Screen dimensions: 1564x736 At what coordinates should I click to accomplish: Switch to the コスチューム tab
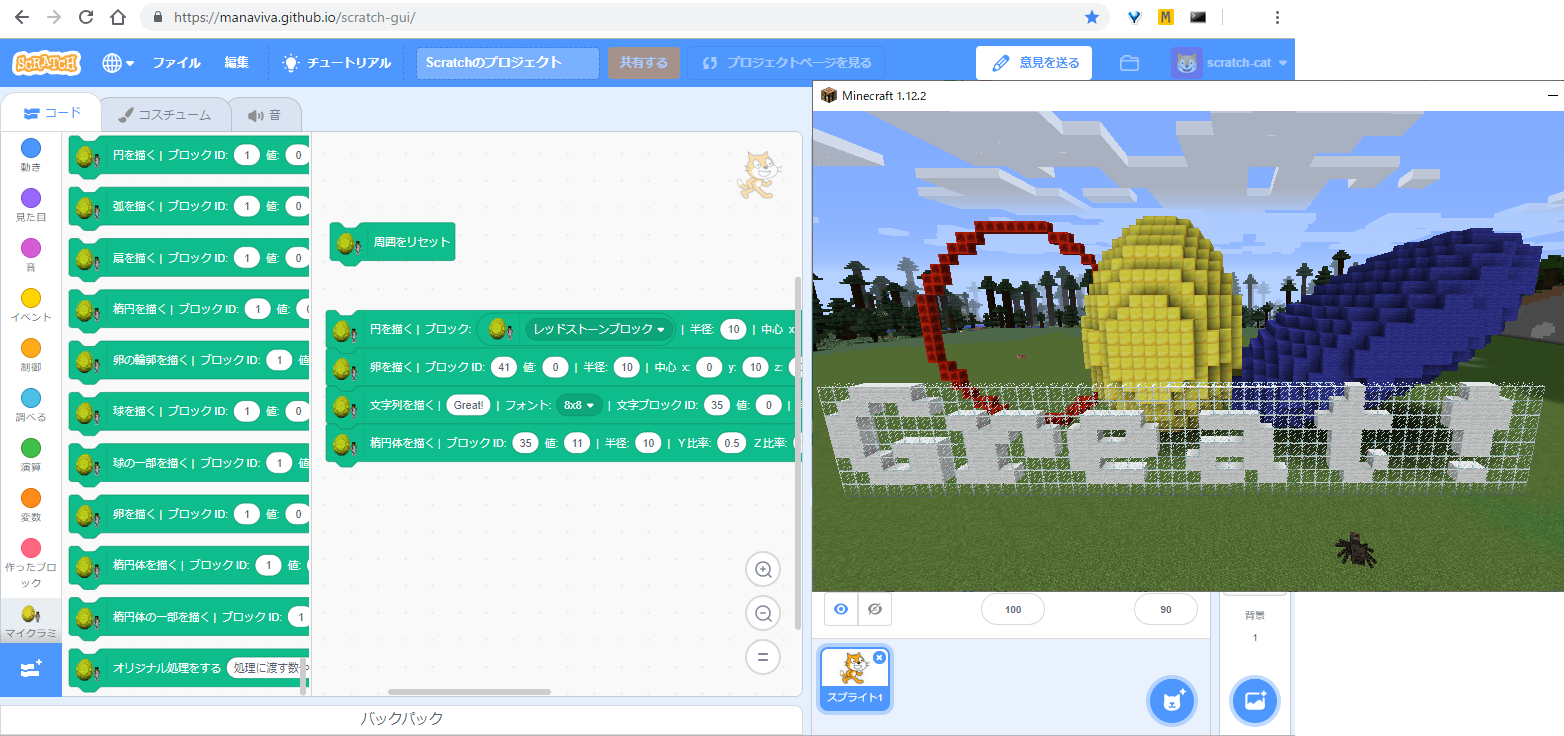click(x=165, y=115)
